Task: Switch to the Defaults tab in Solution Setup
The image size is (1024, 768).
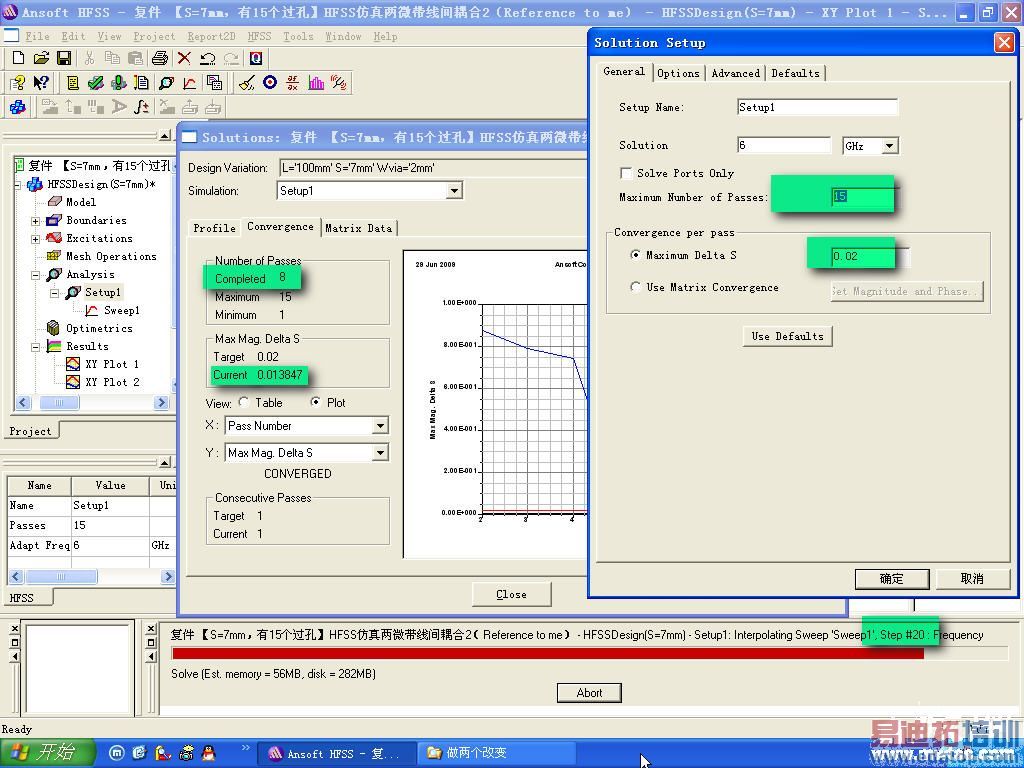Action: pyautogui.click(x=795, y=73)
